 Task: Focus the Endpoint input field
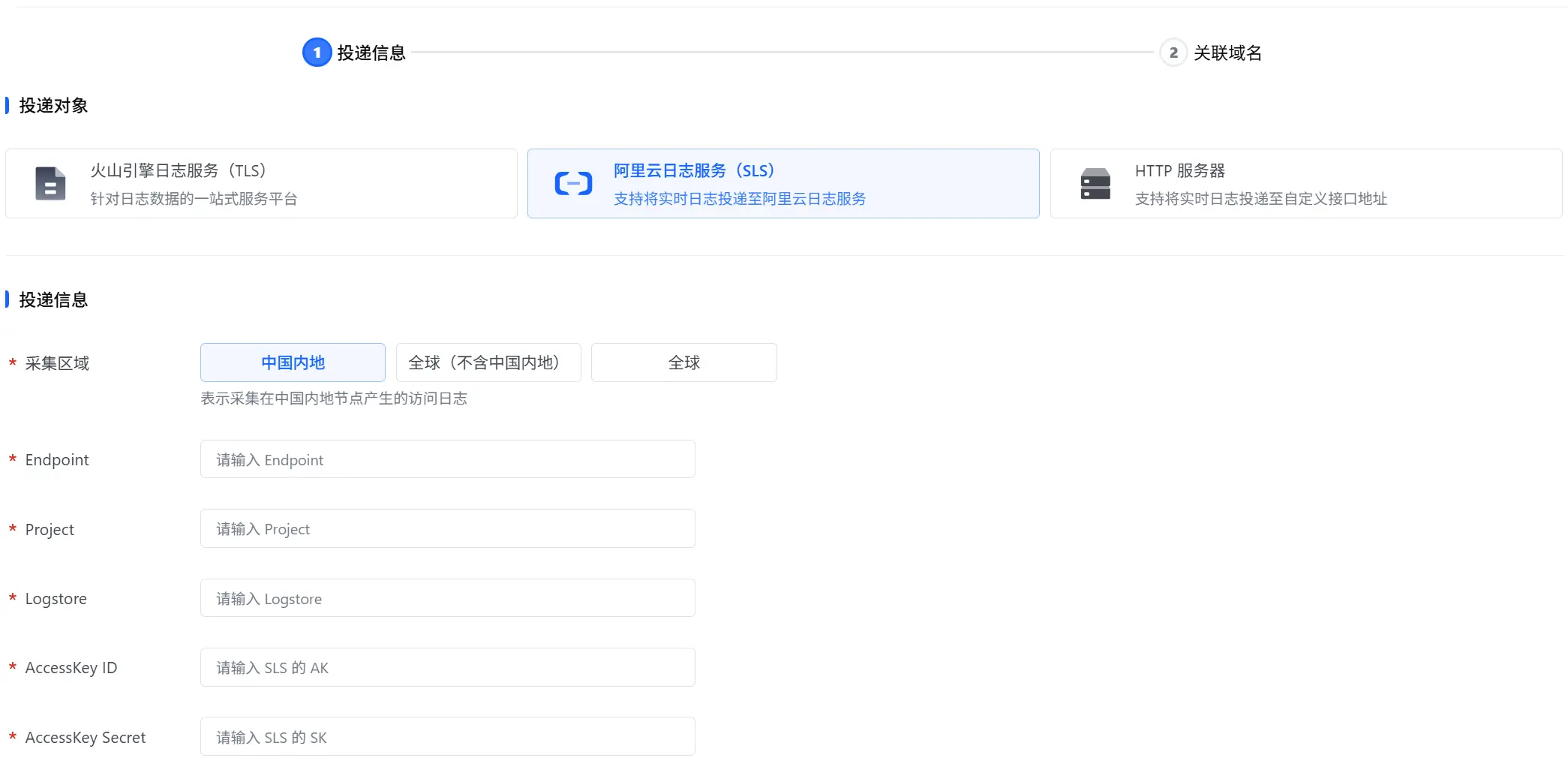coord(448,459)
